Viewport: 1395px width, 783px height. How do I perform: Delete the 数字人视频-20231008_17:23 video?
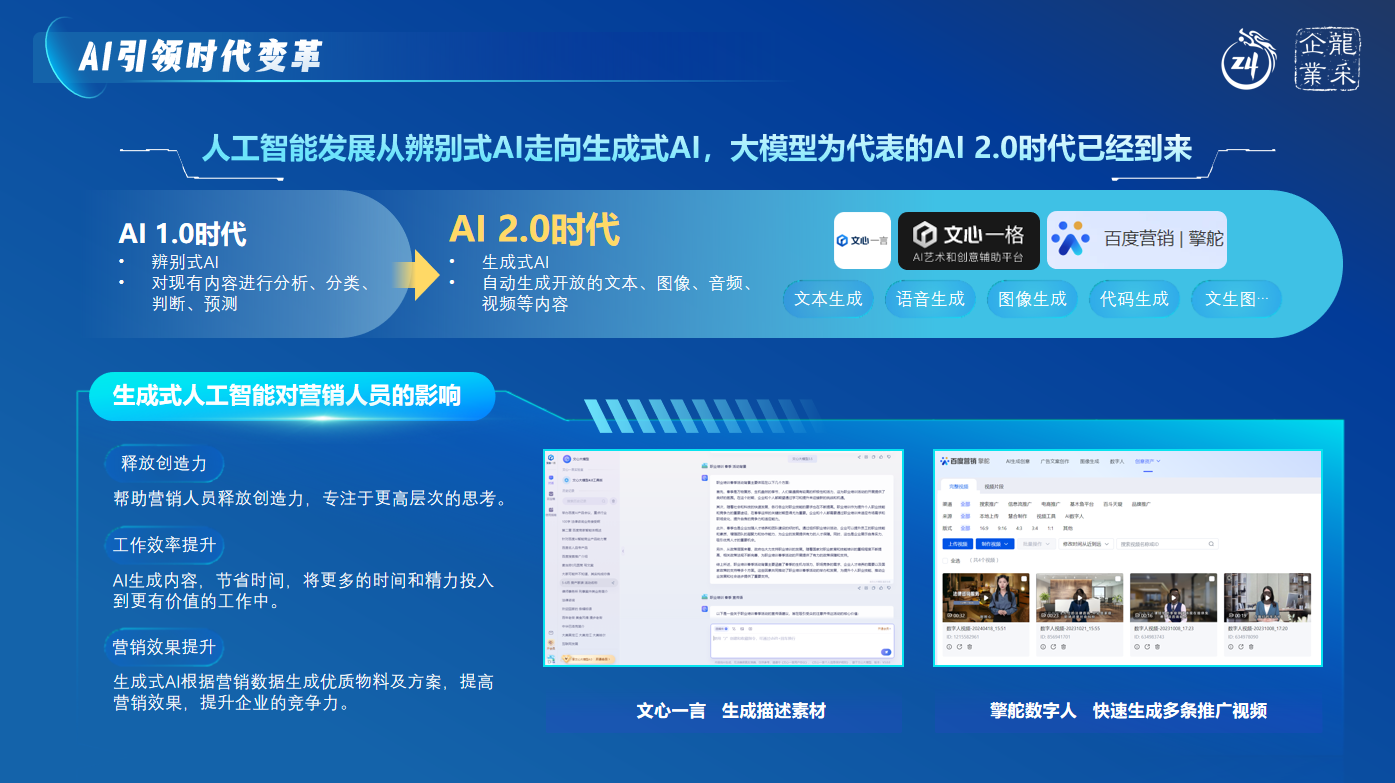click(x=1159, y=647)
